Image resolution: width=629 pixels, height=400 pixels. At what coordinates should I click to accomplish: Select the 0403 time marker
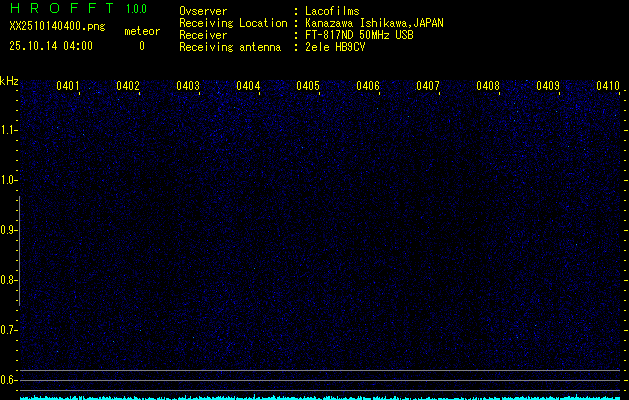pyautogui.click(x=188, y=86)
